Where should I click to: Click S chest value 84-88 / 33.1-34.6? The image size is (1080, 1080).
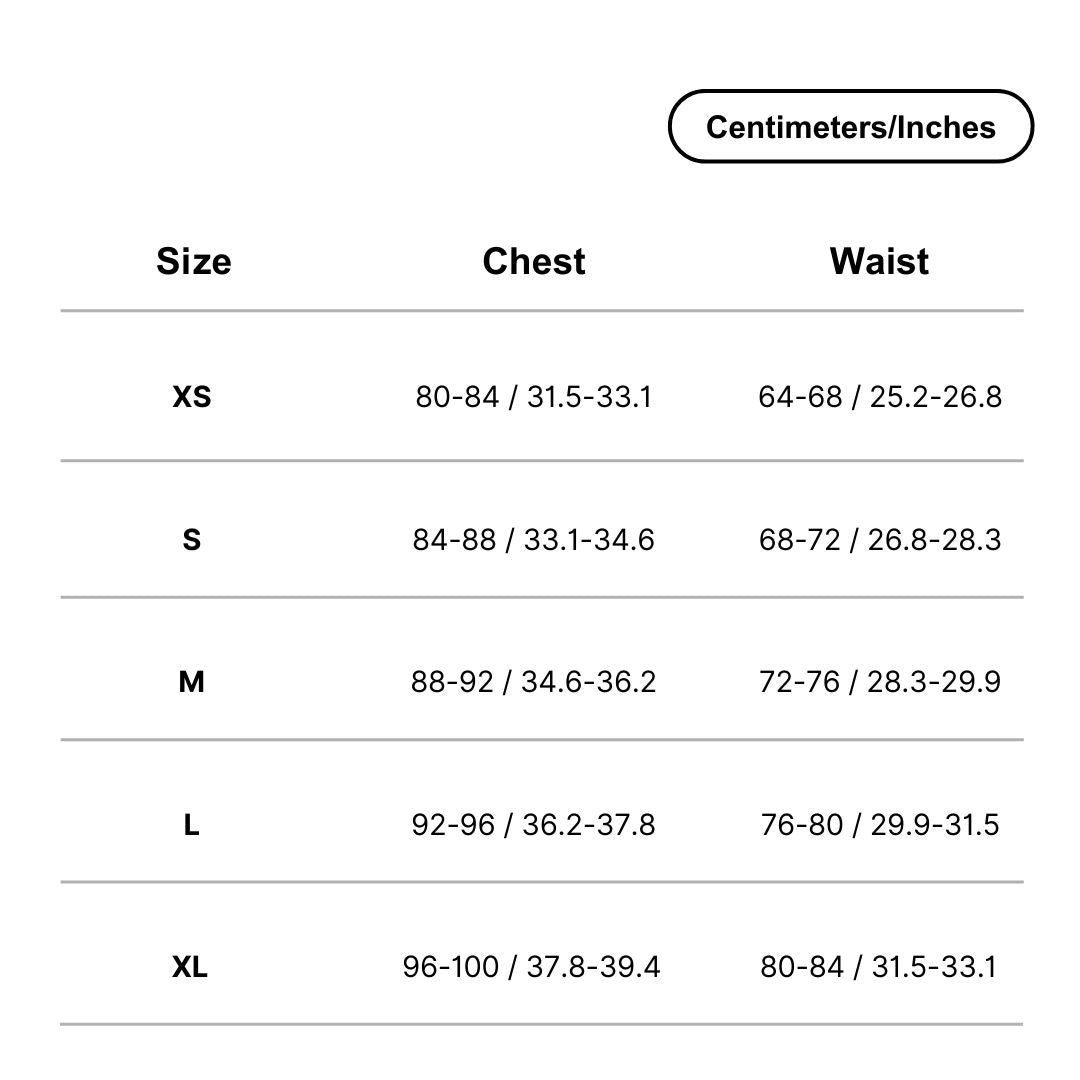tap(534, 539)
